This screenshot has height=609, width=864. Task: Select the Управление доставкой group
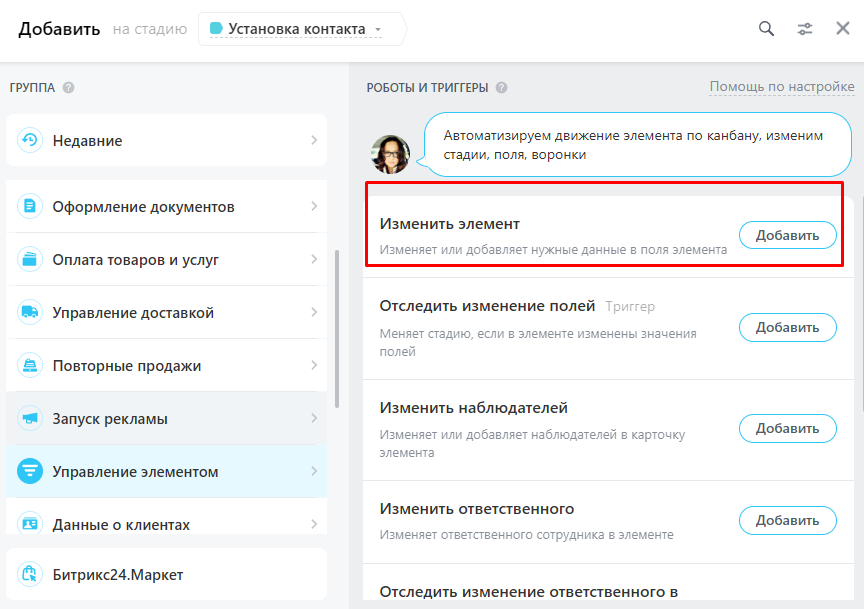[166, 312]
